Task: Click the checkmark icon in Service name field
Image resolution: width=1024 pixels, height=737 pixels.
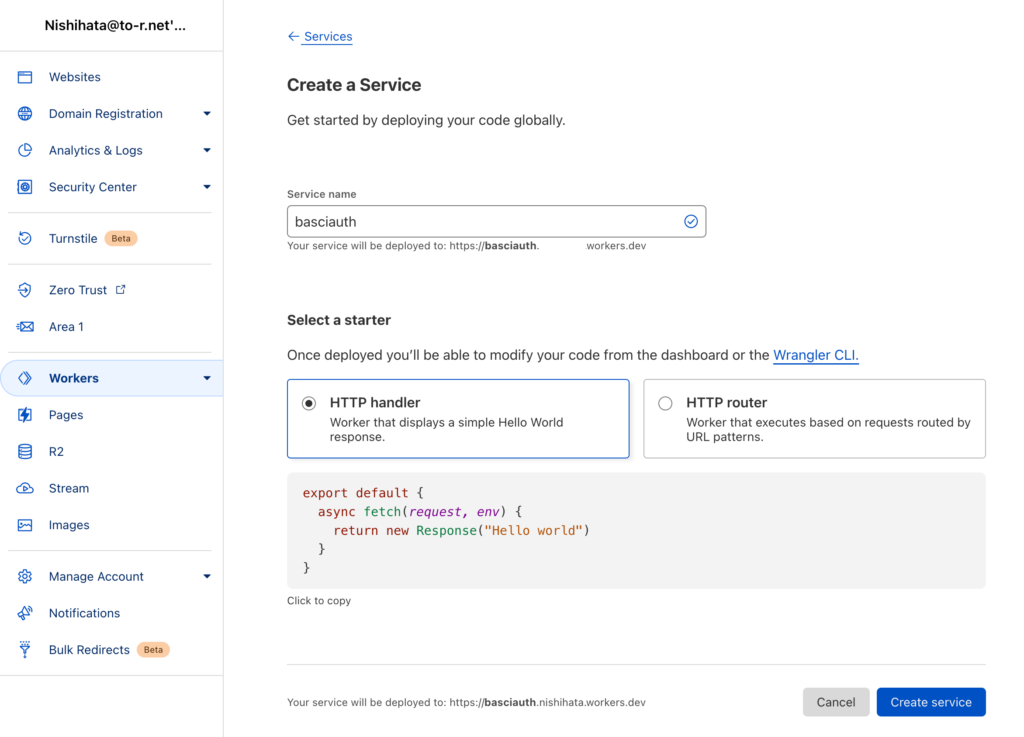Action: [691, 221]
